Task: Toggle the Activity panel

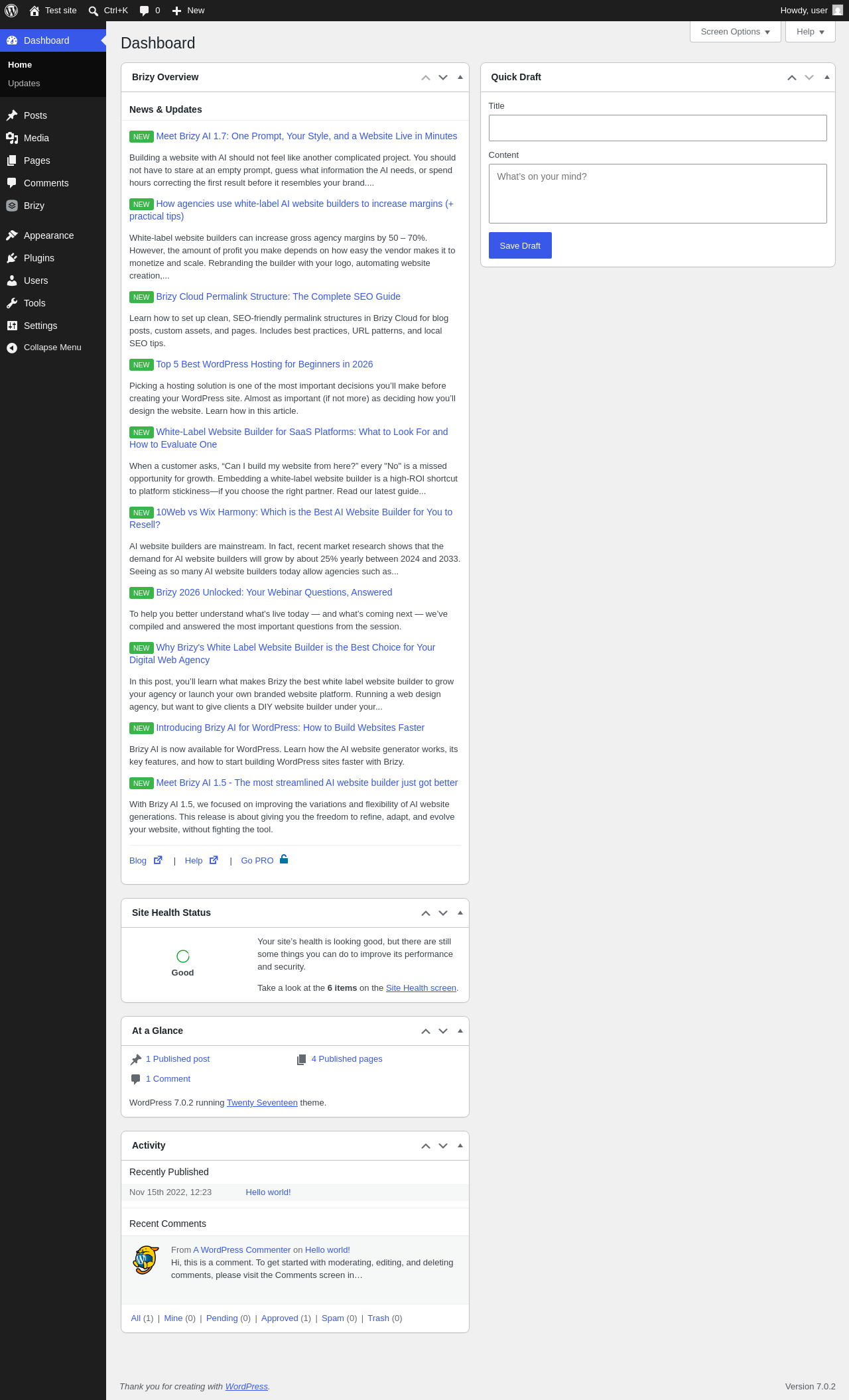Action: click(x=460, y=1146)
